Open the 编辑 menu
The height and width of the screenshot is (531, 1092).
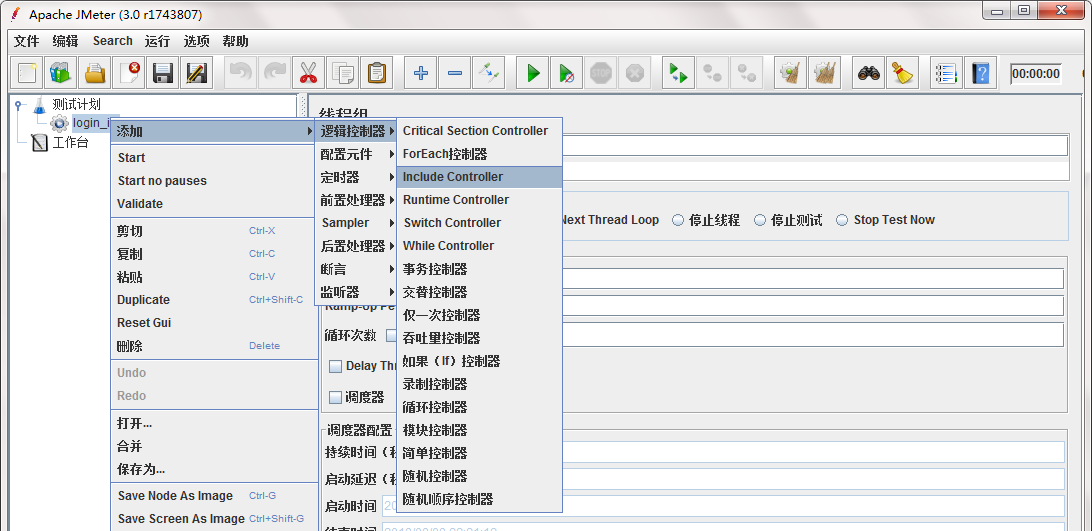point(65,41)
